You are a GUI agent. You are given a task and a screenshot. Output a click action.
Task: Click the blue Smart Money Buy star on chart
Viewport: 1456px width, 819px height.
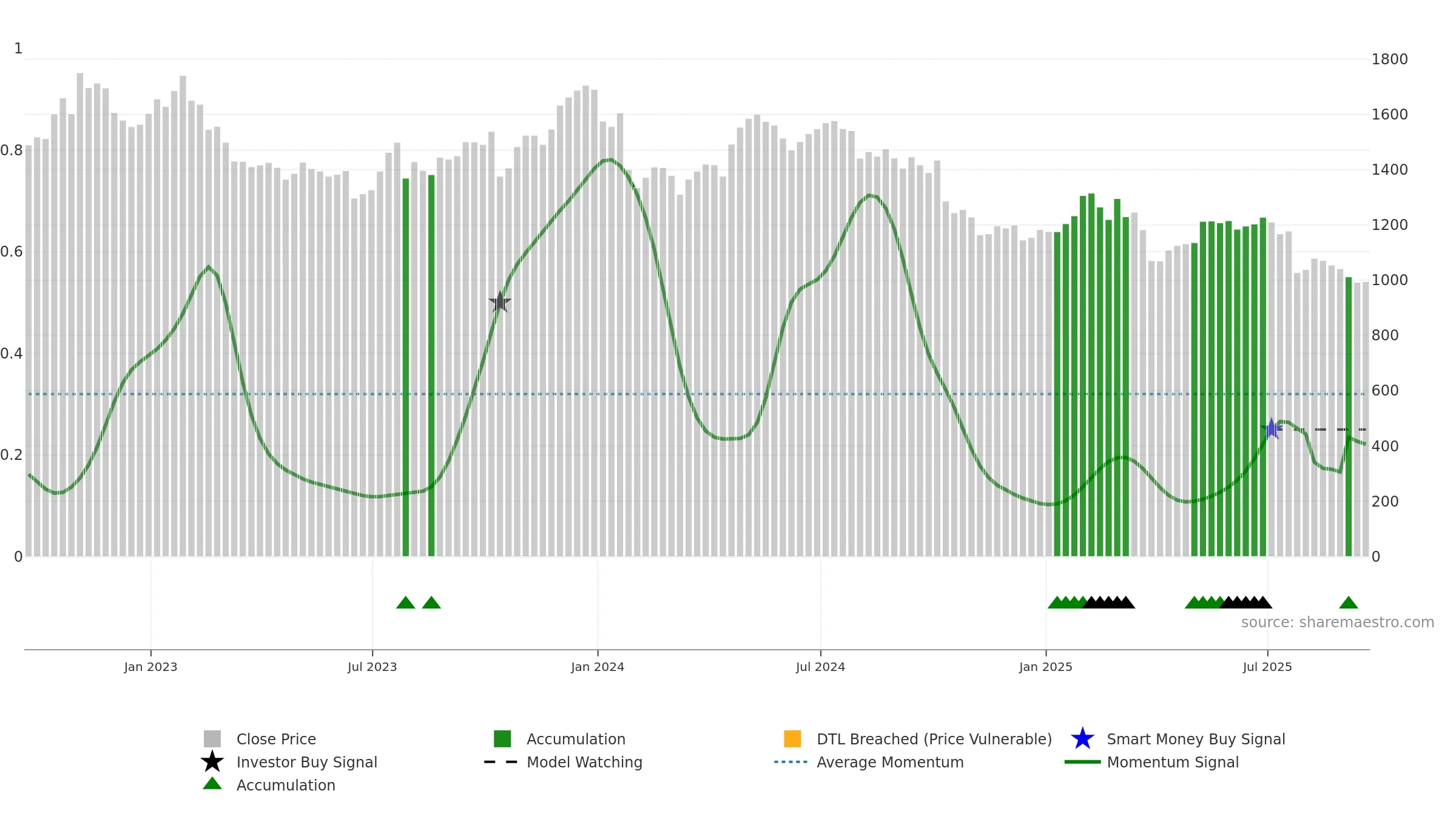tap(1271, 429)
